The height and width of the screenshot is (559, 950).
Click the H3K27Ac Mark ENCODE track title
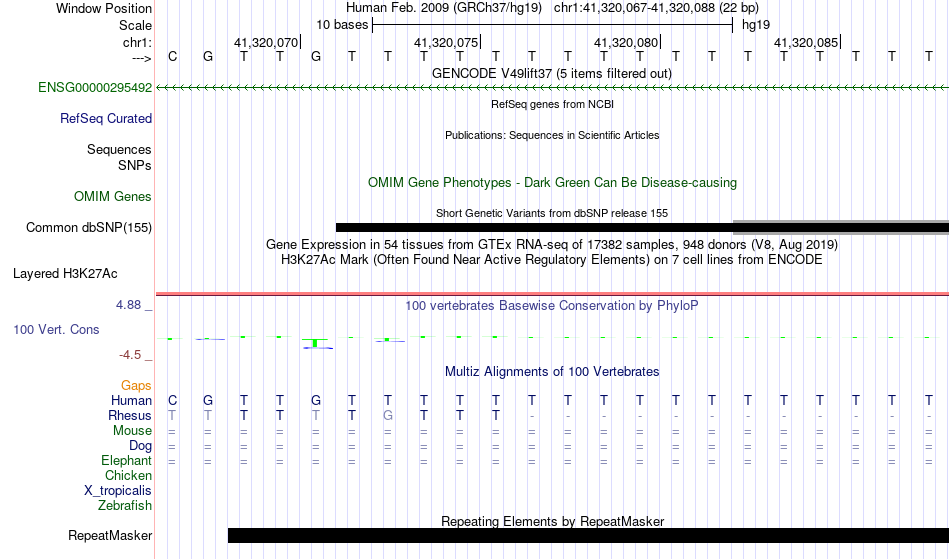coord(552,260)
